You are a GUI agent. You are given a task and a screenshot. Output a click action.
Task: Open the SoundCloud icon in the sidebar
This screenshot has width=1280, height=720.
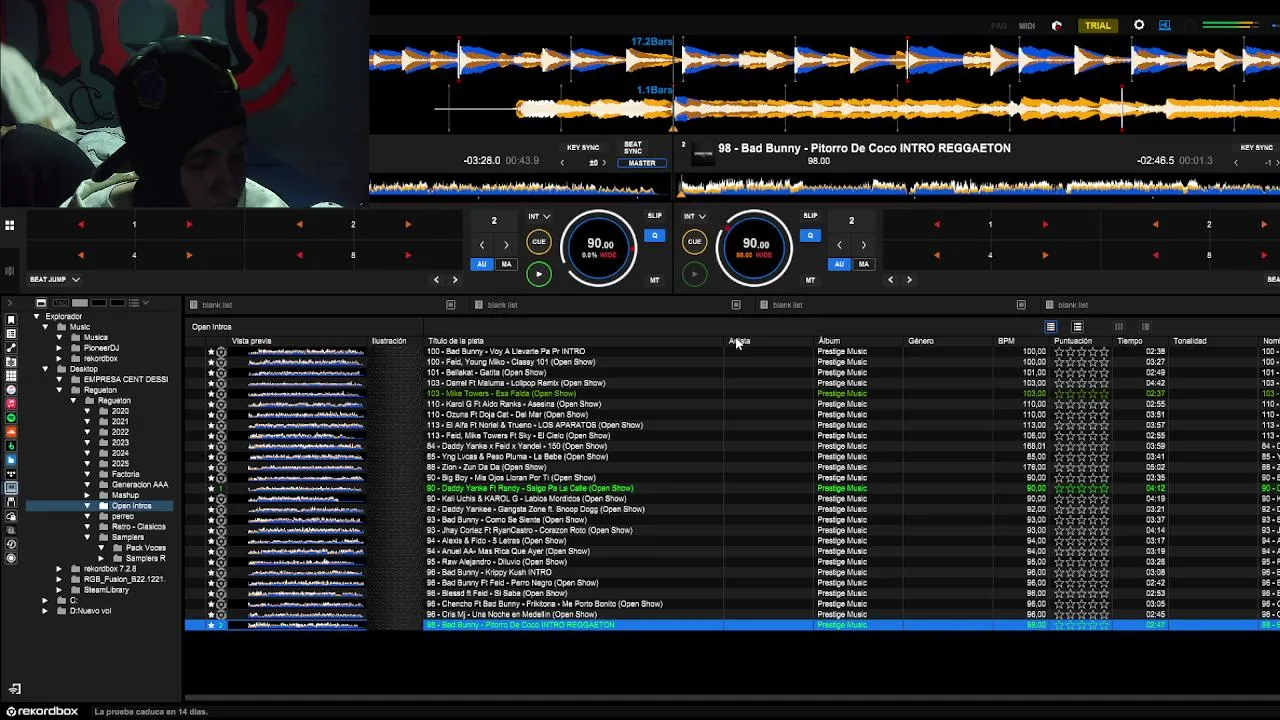(x=11, y=431)
